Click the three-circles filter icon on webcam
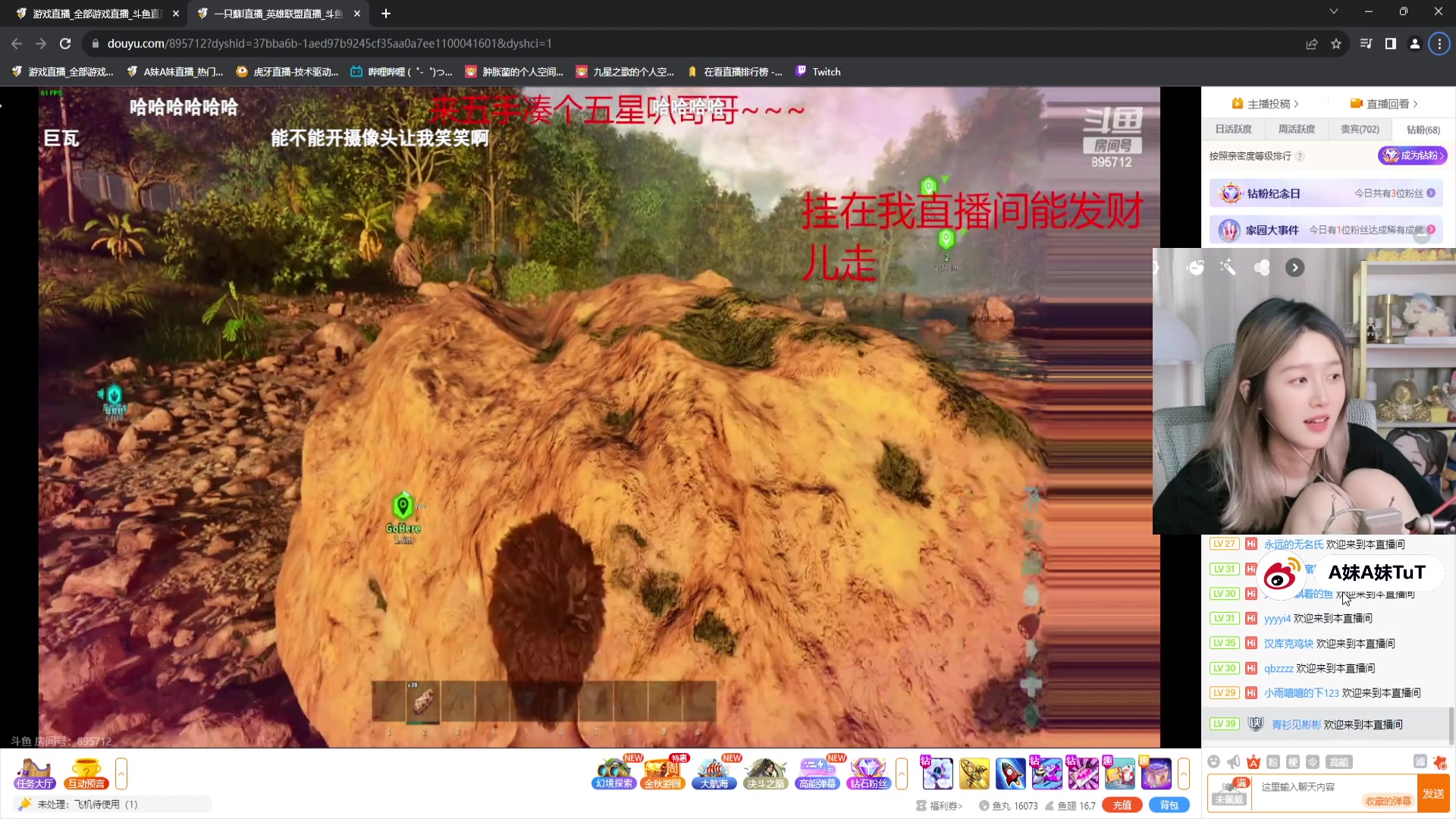The image size is (1456, 819). click(x=1262, y=267)
